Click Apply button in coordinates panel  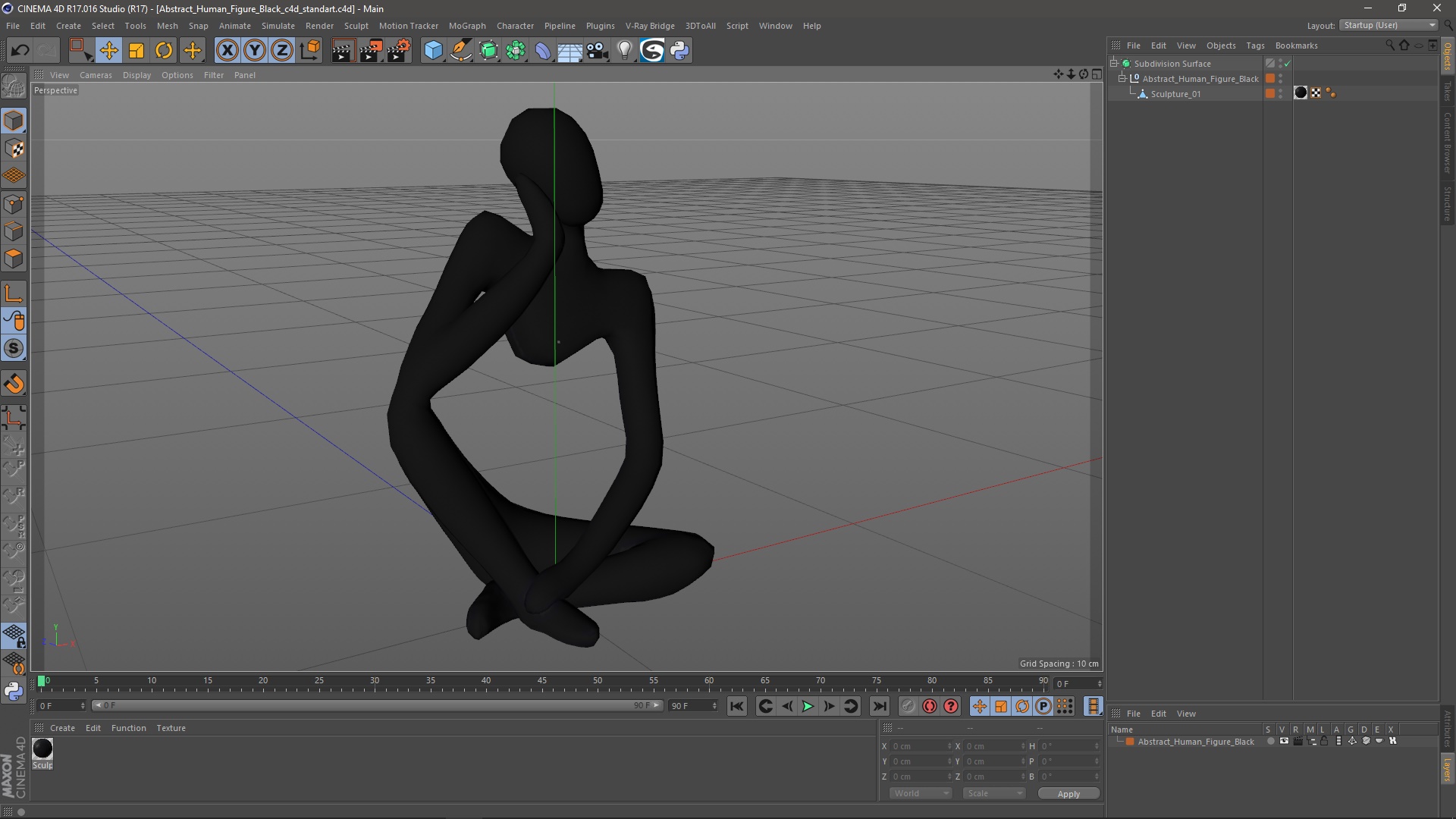(1068, 793)
